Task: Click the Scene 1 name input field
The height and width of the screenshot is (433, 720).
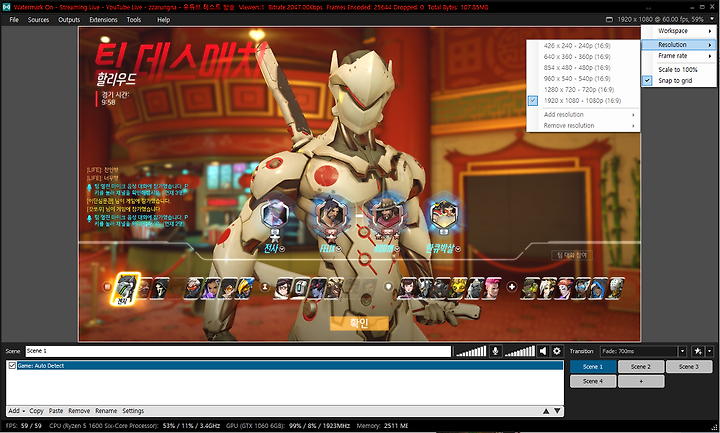Action: click(238, 351)
